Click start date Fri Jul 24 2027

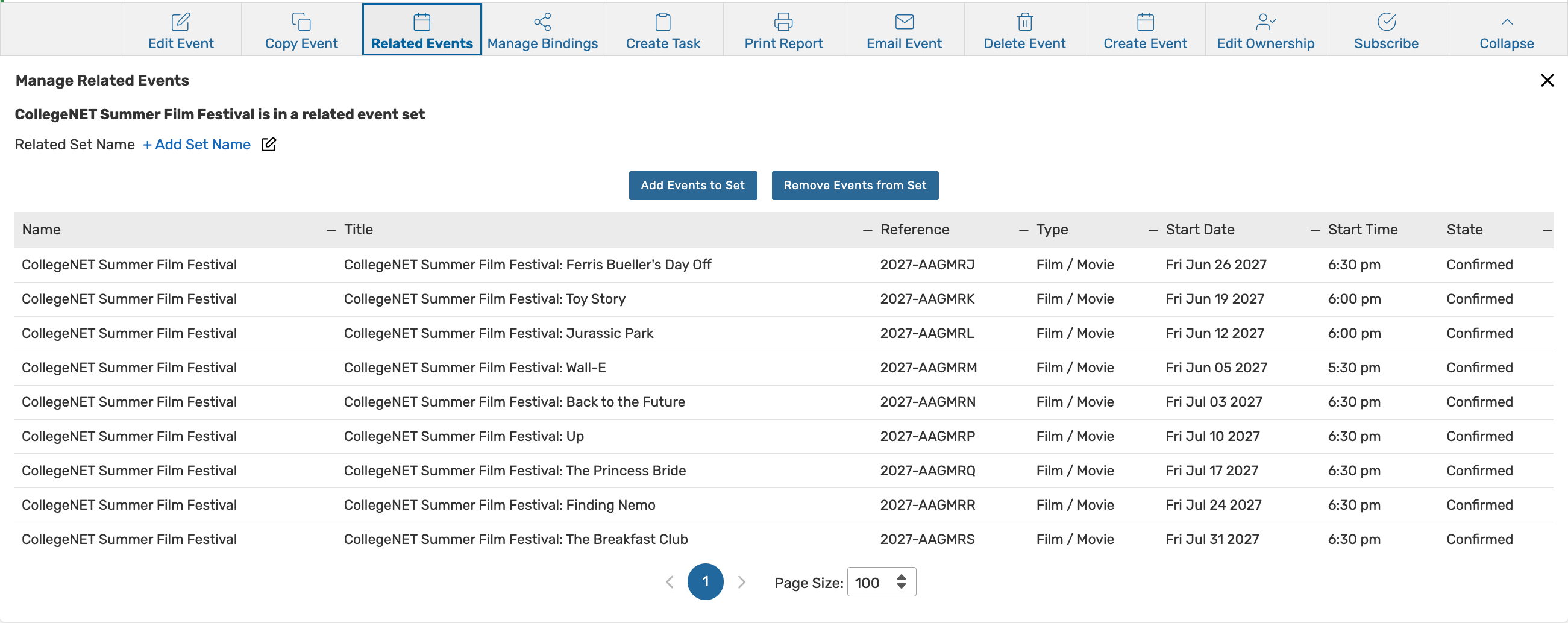1214,505
